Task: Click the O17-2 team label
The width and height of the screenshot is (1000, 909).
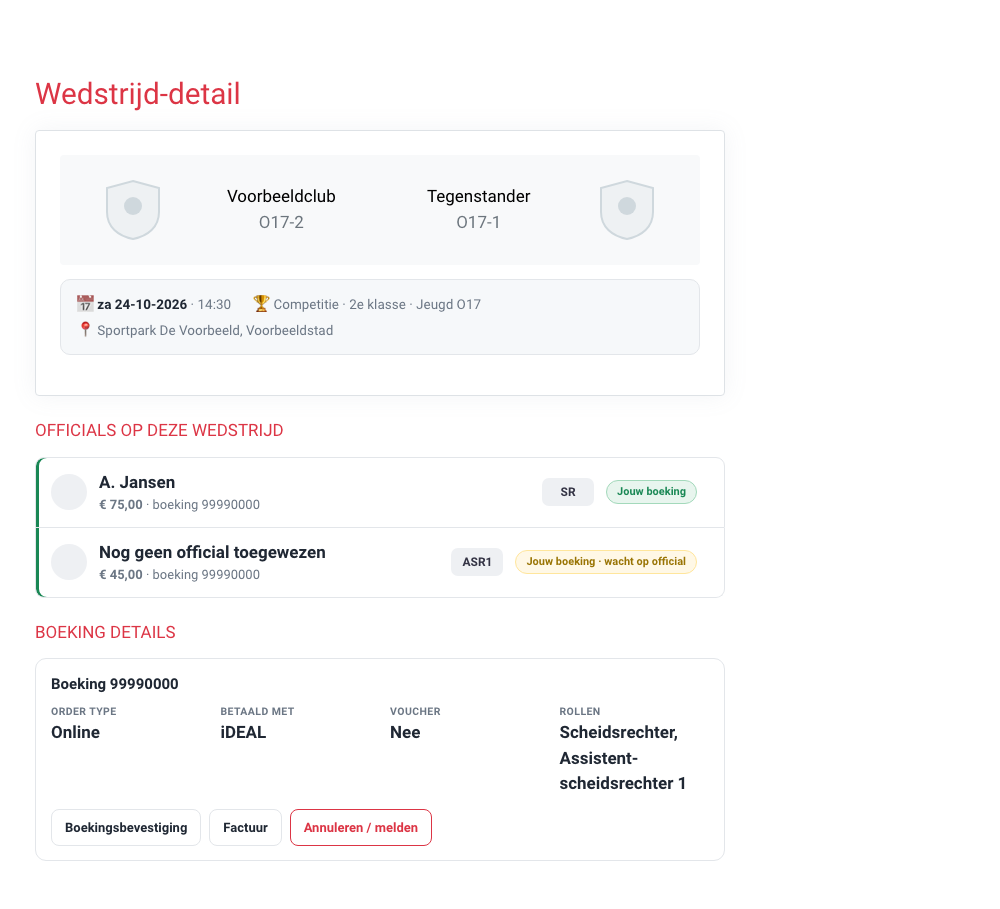Action: tap(281, 223)
